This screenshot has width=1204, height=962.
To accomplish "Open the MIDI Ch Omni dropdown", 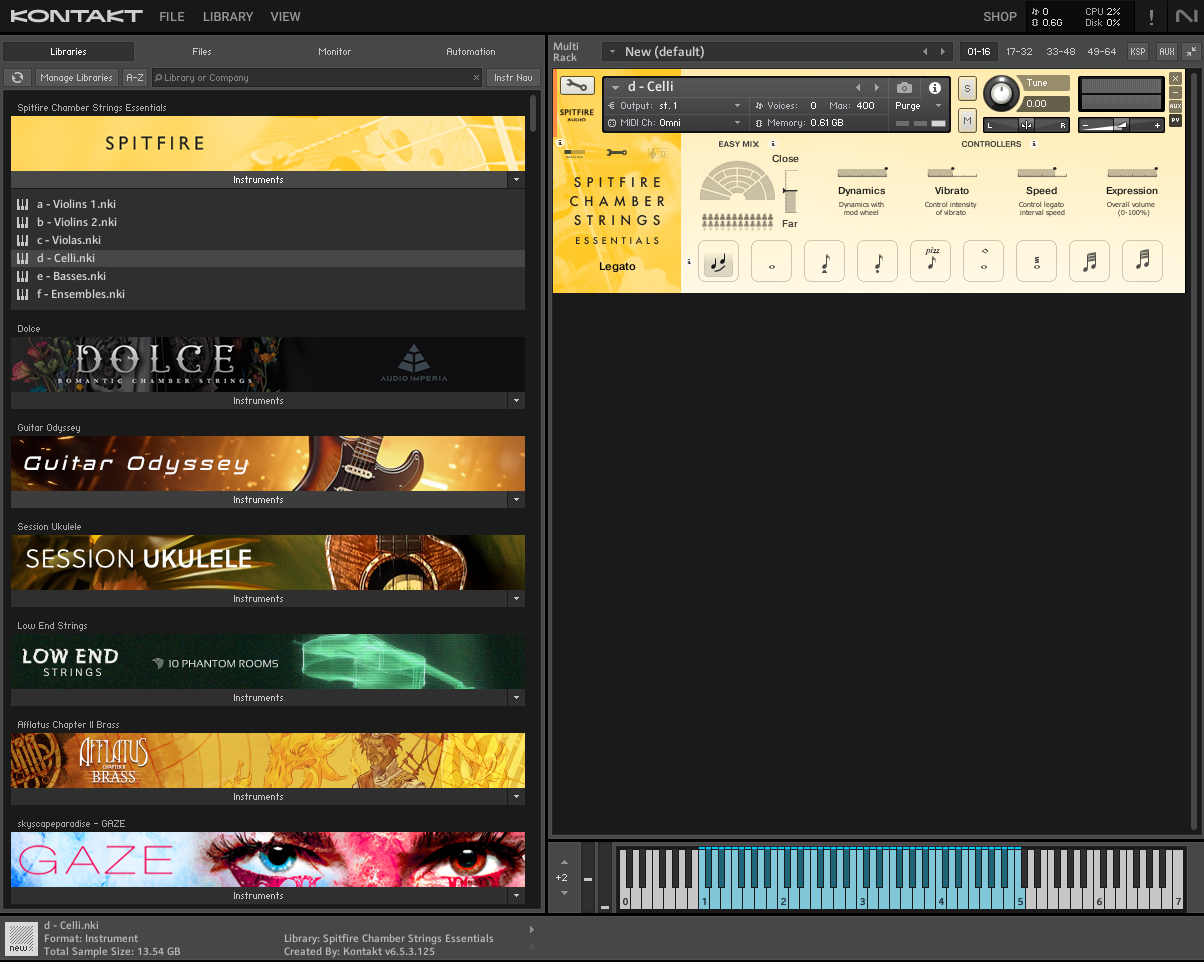I will (x=675, y=122).
